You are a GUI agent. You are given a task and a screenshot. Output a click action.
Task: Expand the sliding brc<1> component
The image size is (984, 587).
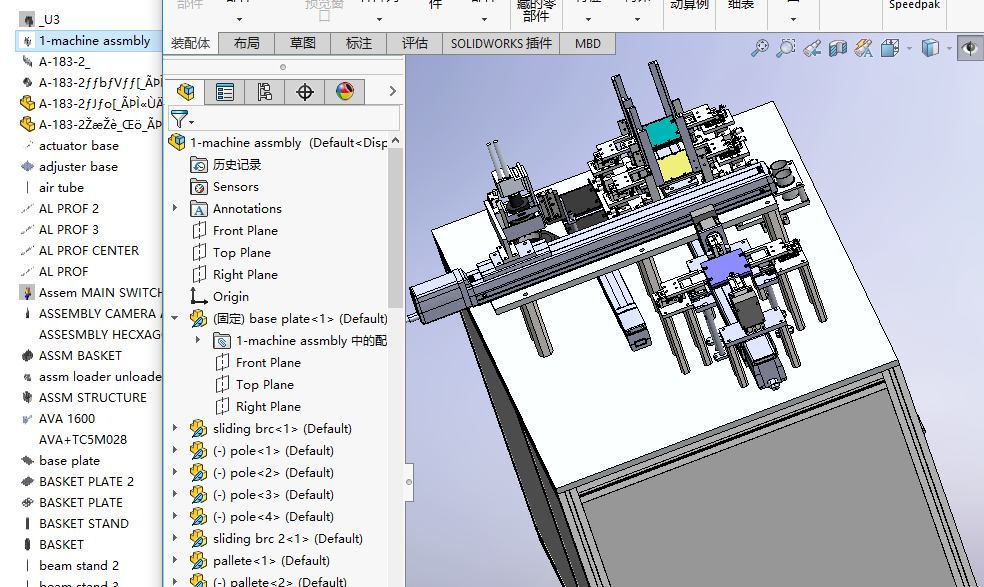coord(176,428)
